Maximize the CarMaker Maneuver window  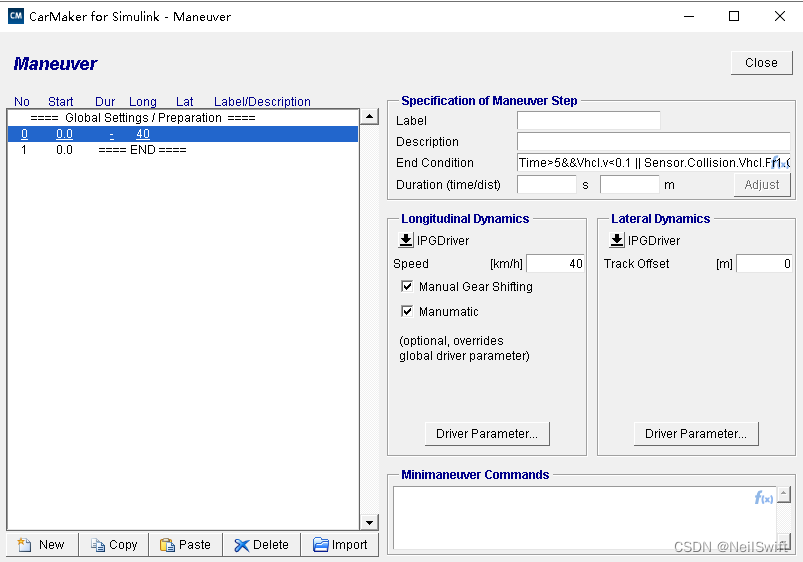[x=734, y=16]
